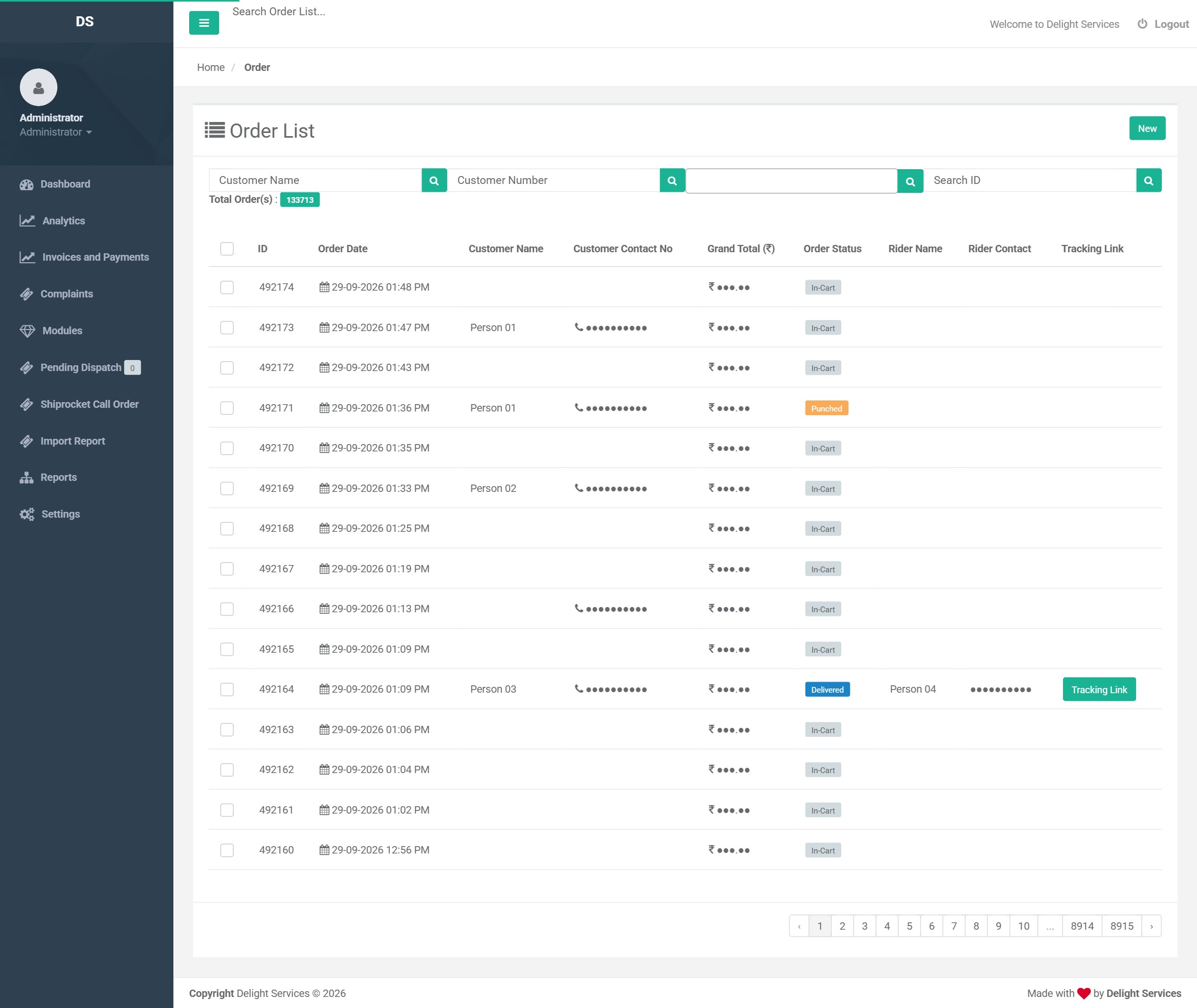
Task: Click the Punched status badge
Action: (x=826, y=408)
